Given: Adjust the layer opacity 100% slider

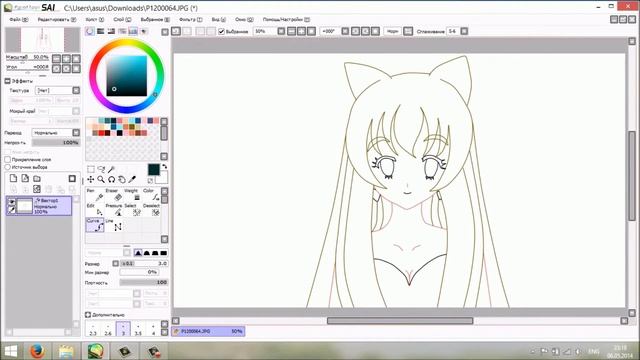Looking at the screenshot, I should click(56, 142).
